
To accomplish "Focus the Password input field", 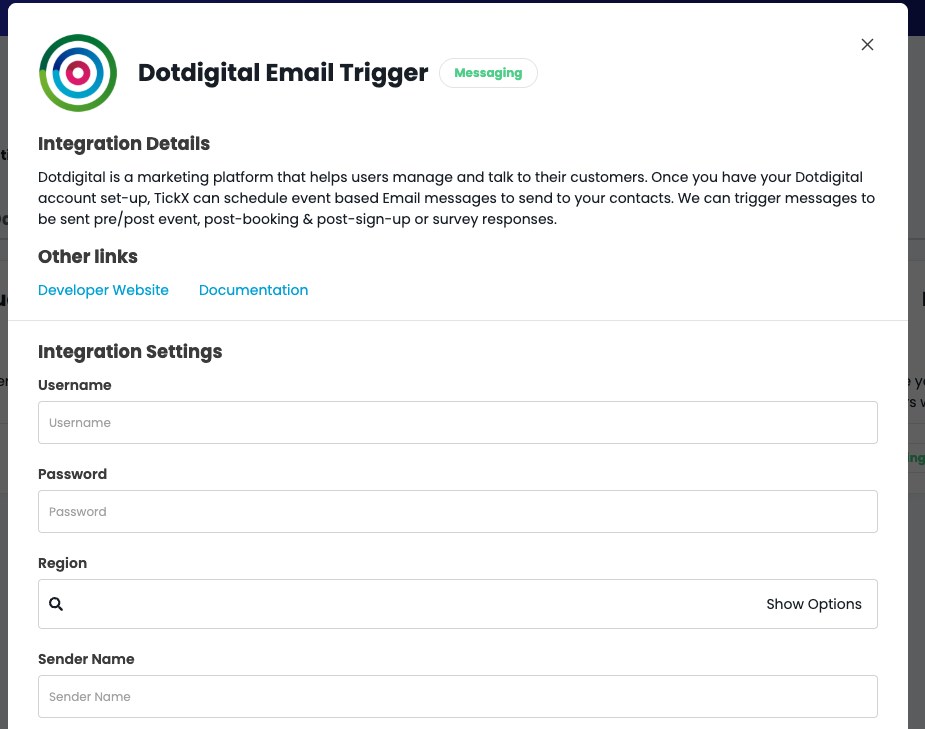I will [x=458, y=511].
